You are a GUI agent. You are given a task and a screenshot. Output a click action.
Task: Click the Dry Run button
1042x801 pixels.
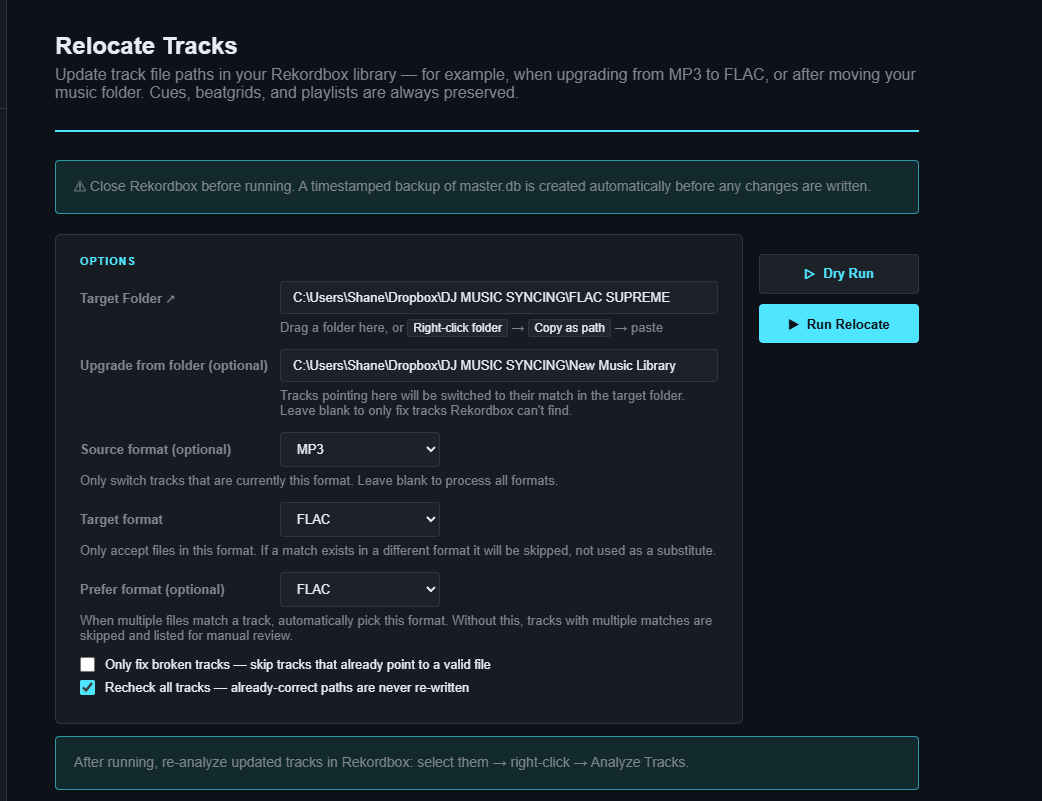point(839,274)
